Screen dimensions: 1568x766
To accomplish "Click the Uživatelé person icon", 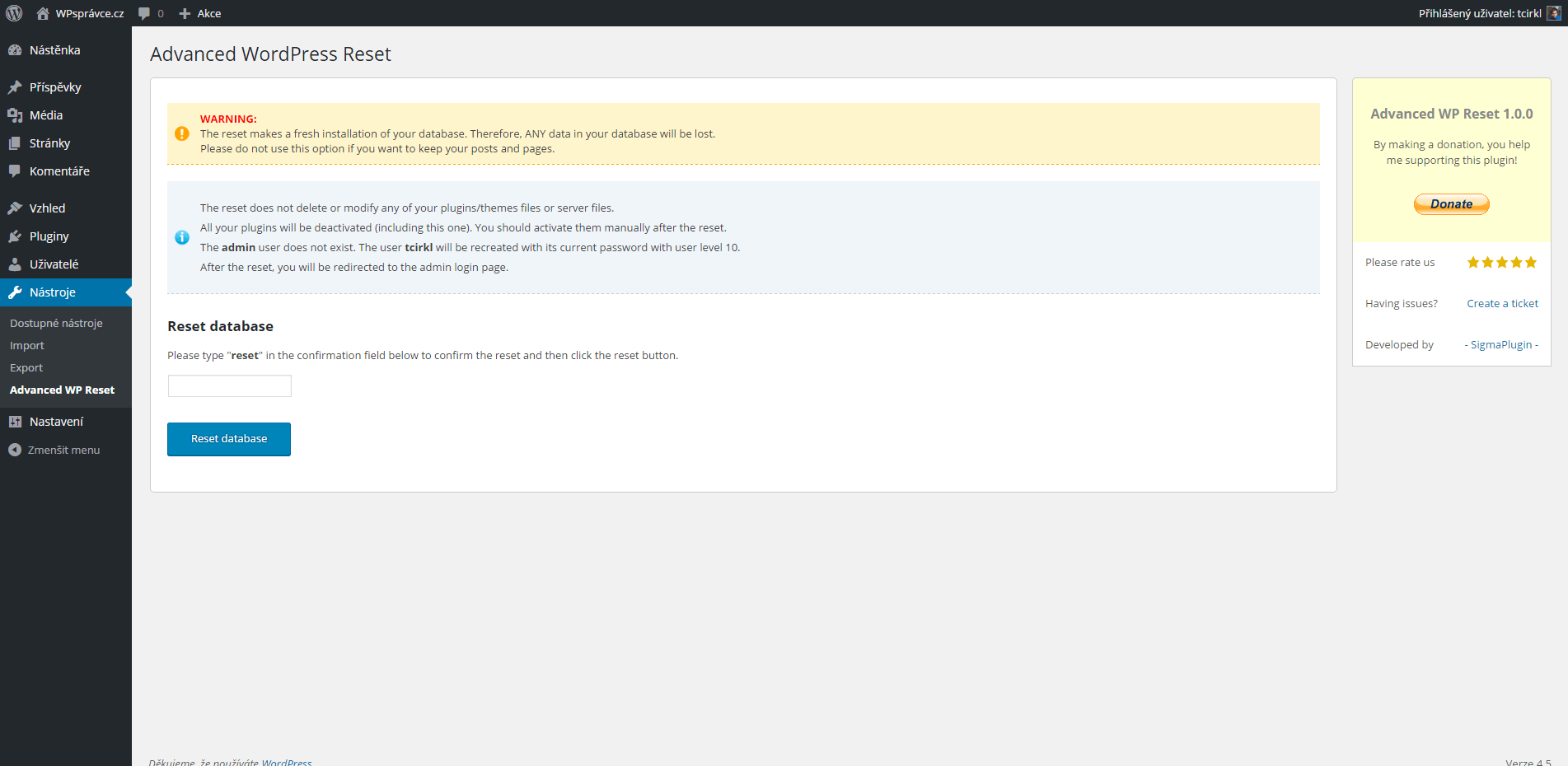I will click(15, 264).
